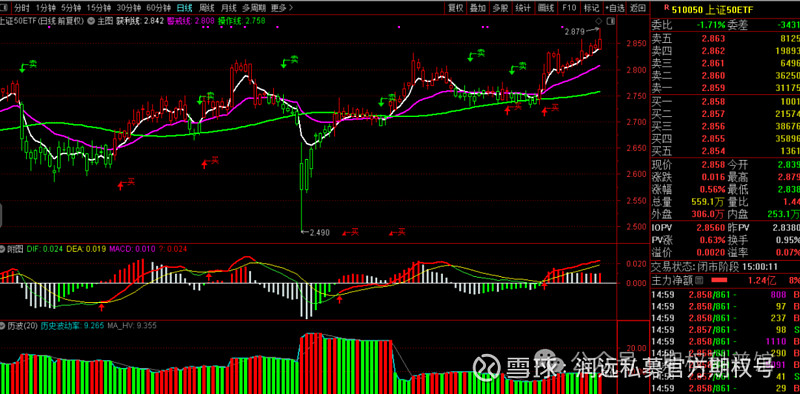The height and width of the screenshot is (394, 800).
Task: Click the R margin-trading marker icon
Action: coord(666,8)
